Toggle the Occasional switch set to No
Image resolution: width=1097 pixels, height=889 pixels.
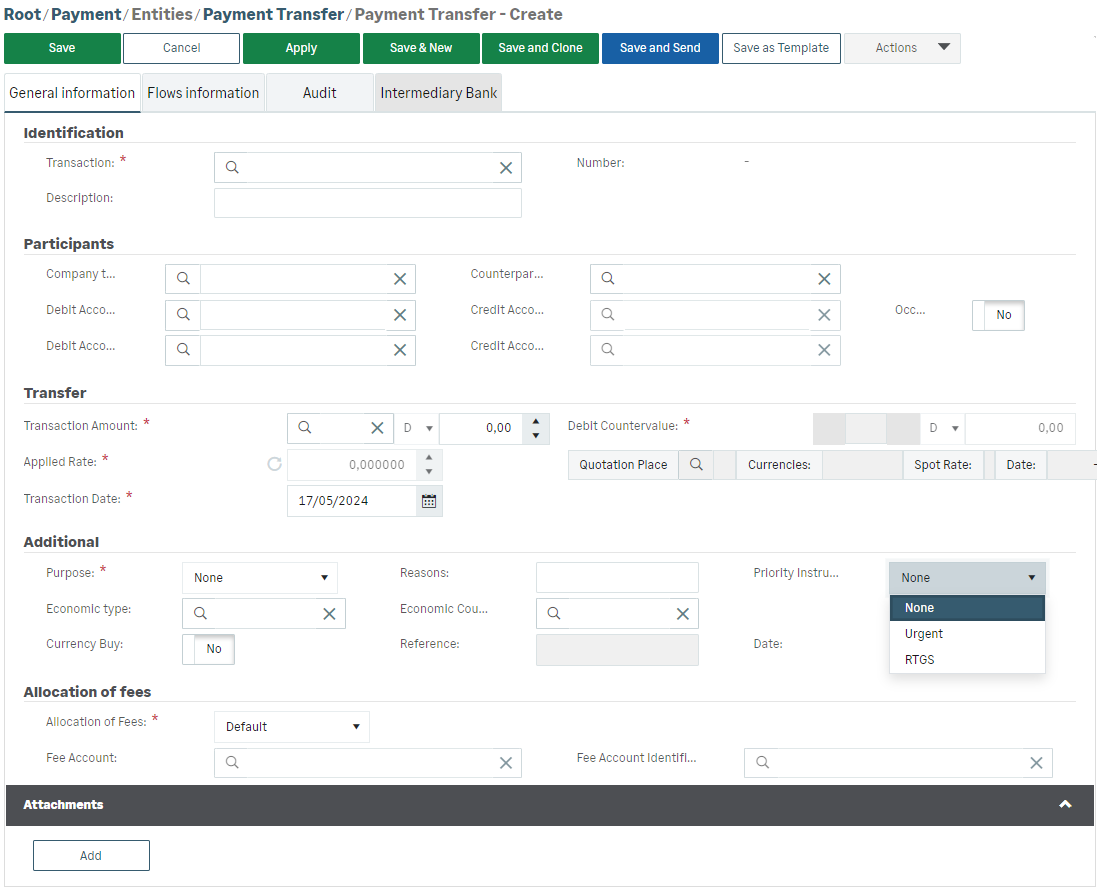[x=998, y=315]
